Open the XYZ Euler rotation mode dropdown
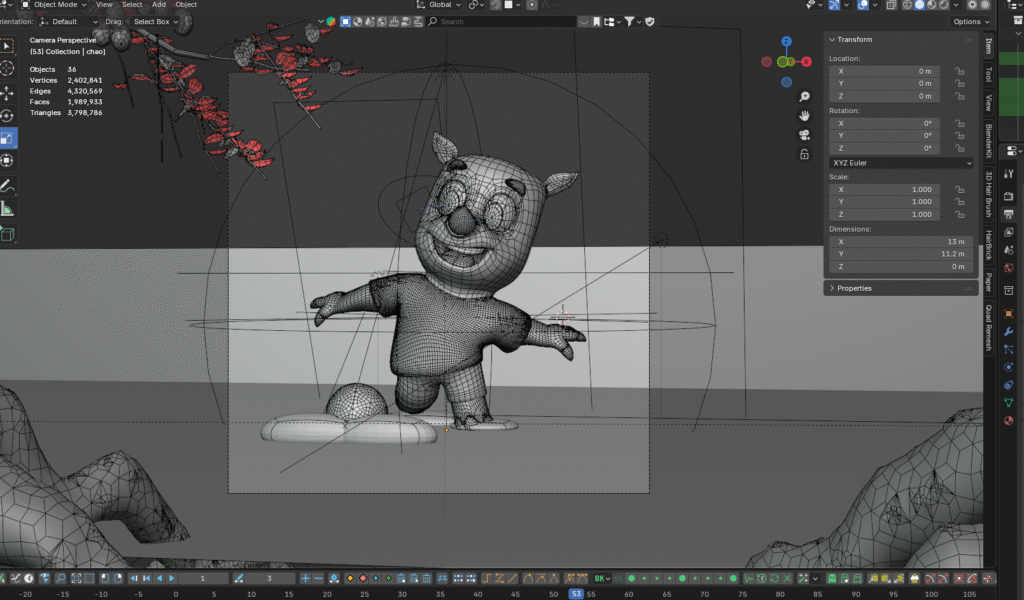 pos(900,163)
